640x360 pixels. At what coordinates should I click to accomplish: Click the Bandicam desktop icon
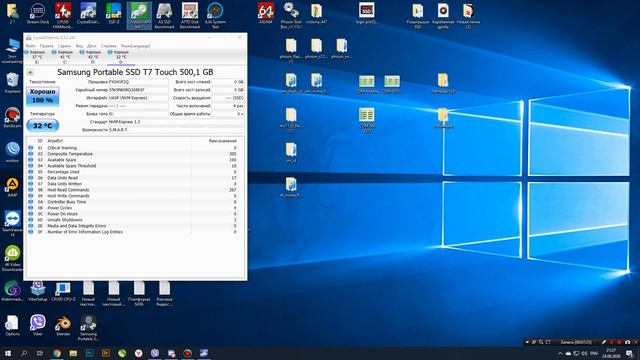pyautogui.click(x=12, y=118)
